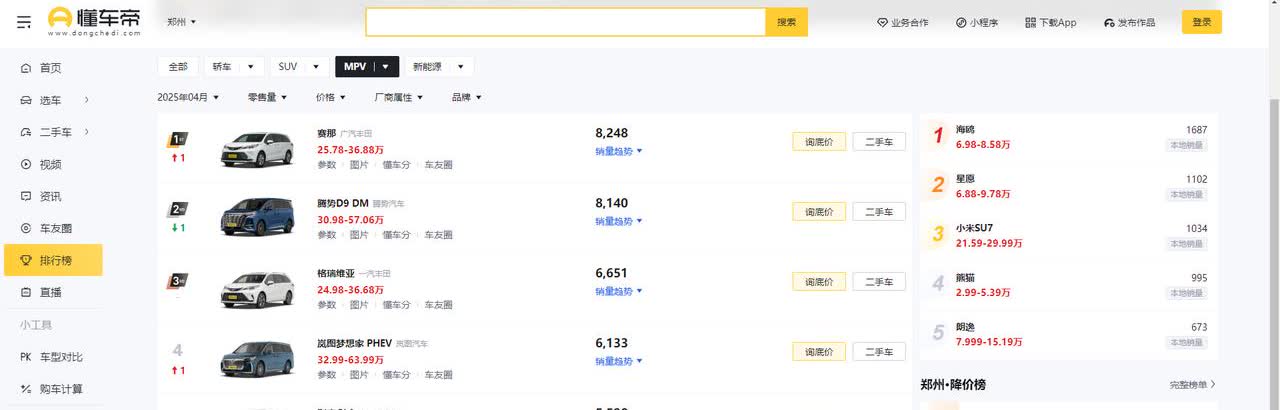Select the MPV category tab
The image size is (1280, 410).
[355, 67]
